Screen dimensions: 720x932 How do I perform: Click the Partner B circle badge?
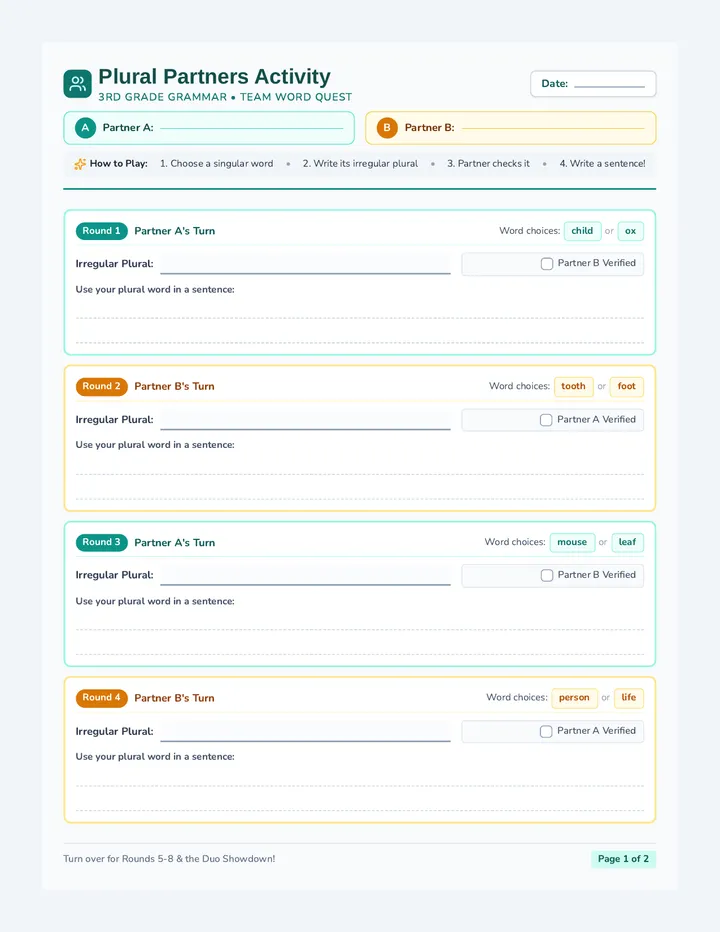[387, 128]
